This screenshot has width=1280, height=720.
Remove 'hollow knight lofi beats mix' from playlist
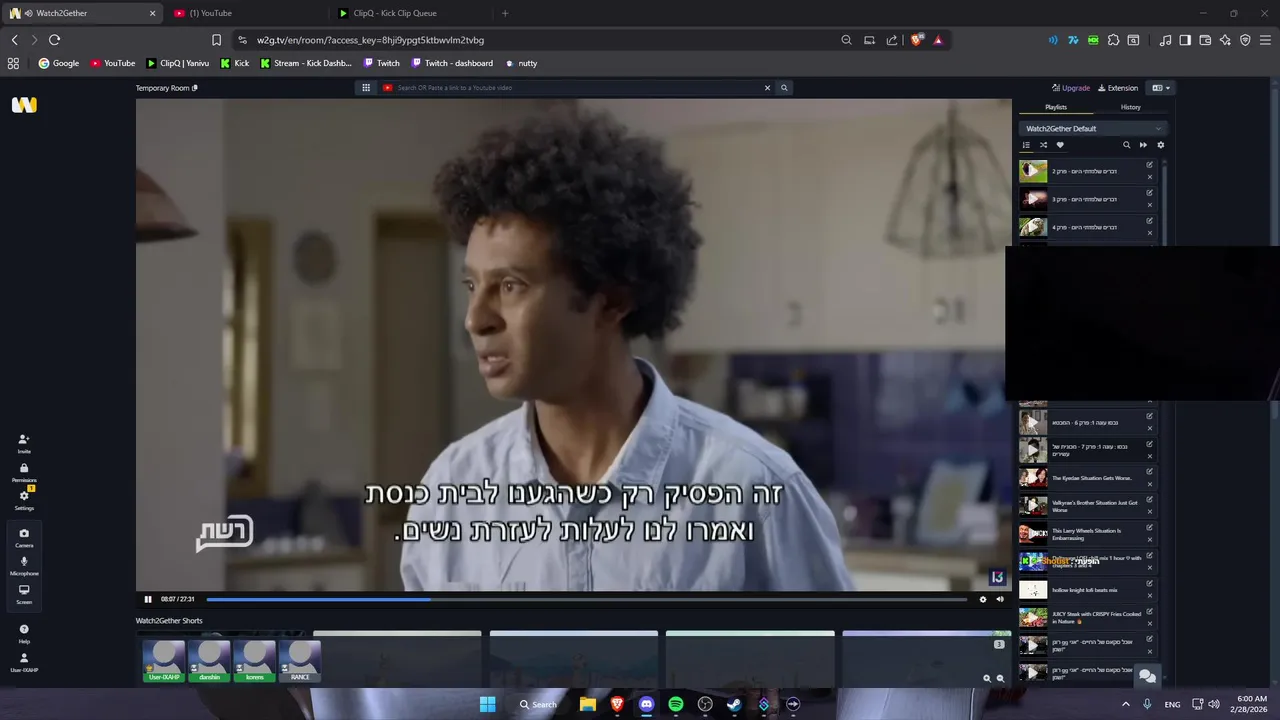click(1149, 596)
